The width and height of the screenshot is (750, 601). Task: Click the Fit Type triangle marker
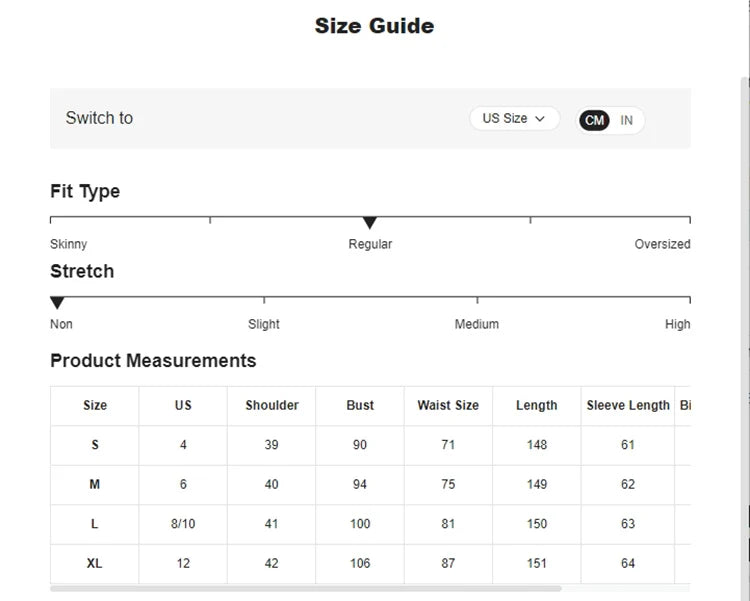369,223
